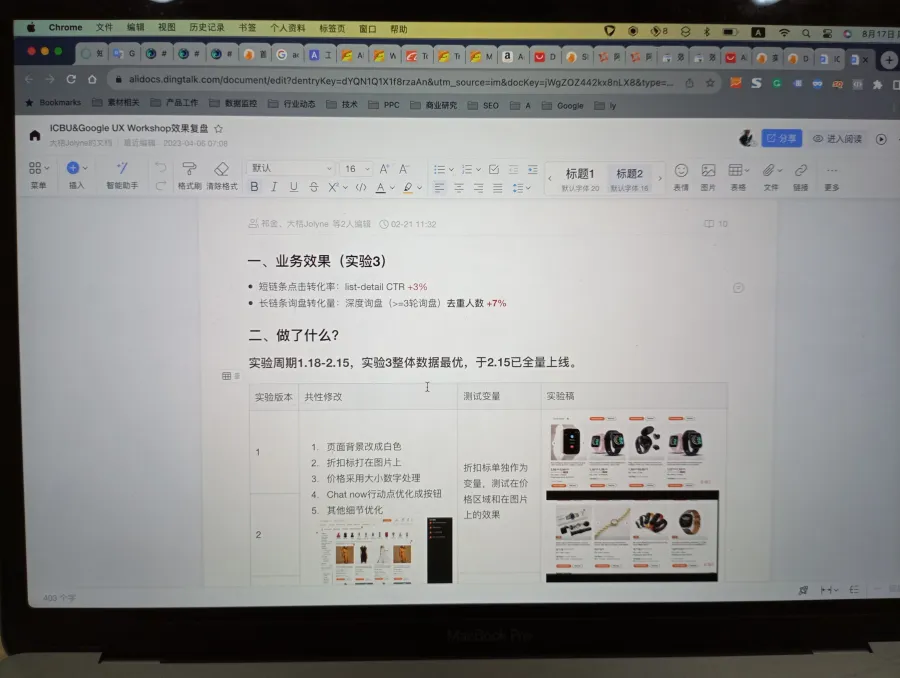Insert a picture with 图片
This screenshot has width=900, height=678.
pos(708,177)
